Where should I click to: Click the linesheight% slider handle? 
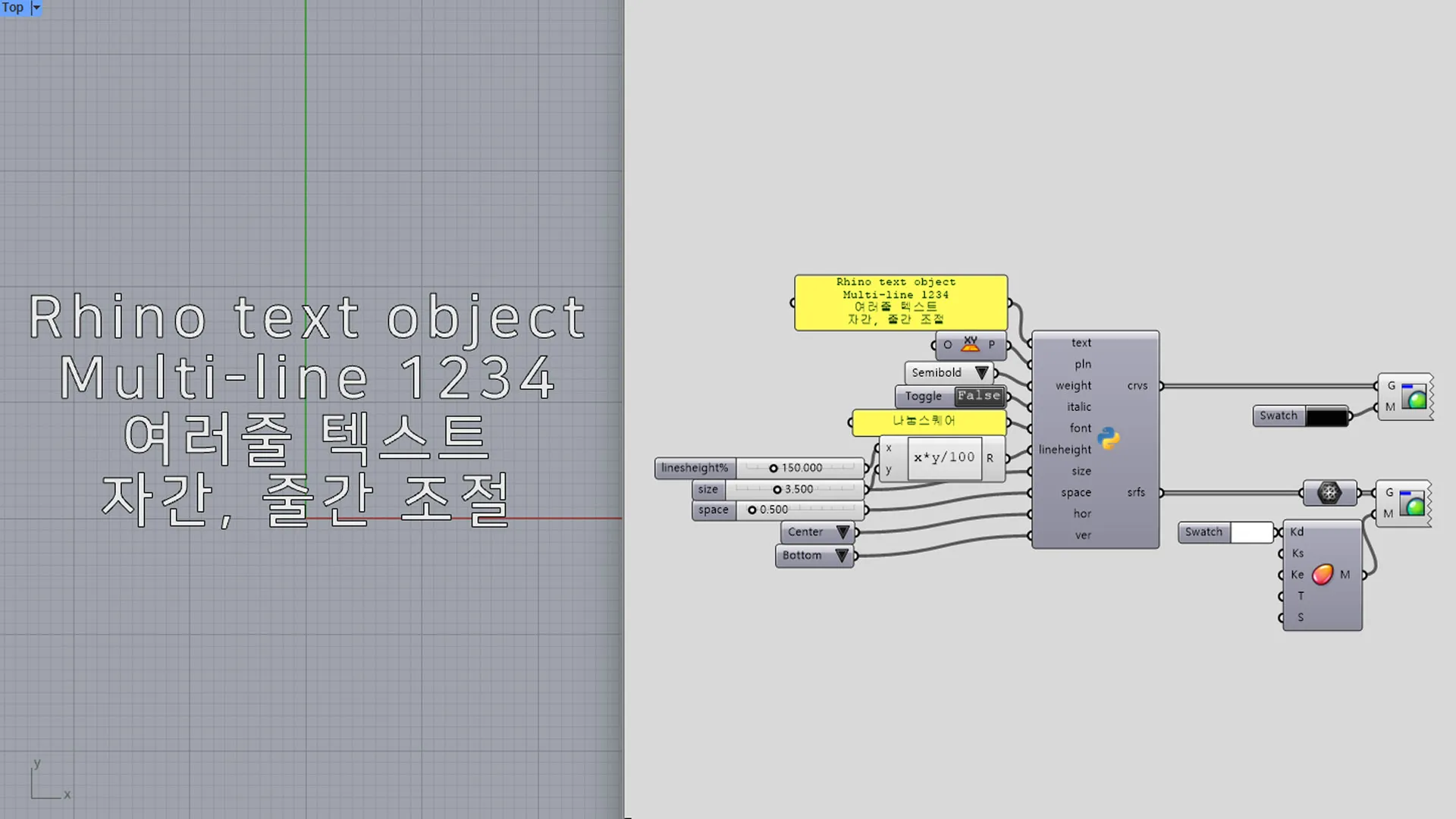click(773, 468)
